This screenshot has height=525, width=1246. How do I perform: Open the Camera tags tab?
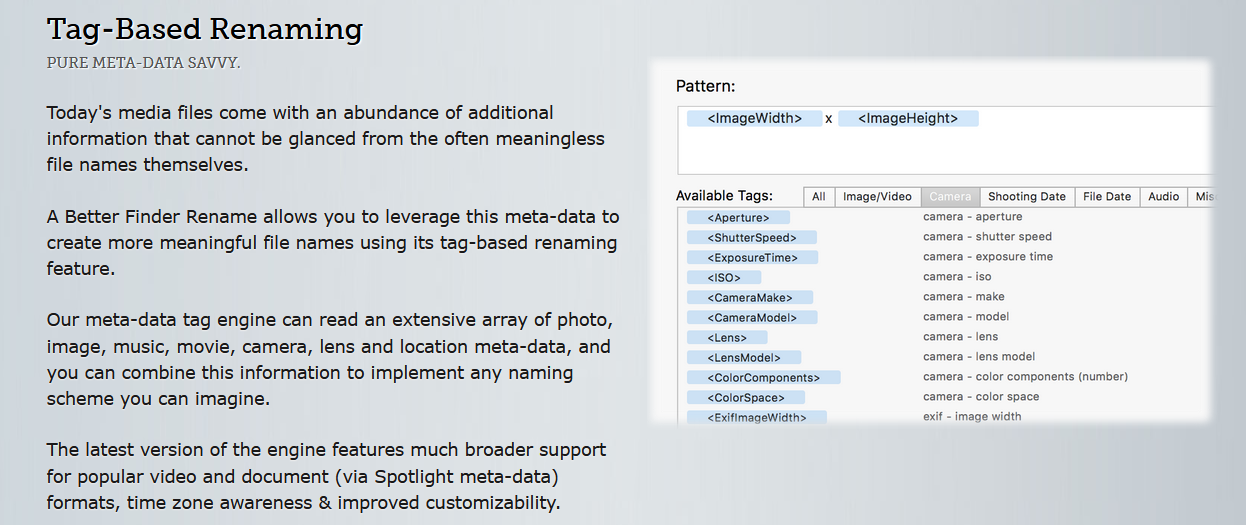pos(950,197)
